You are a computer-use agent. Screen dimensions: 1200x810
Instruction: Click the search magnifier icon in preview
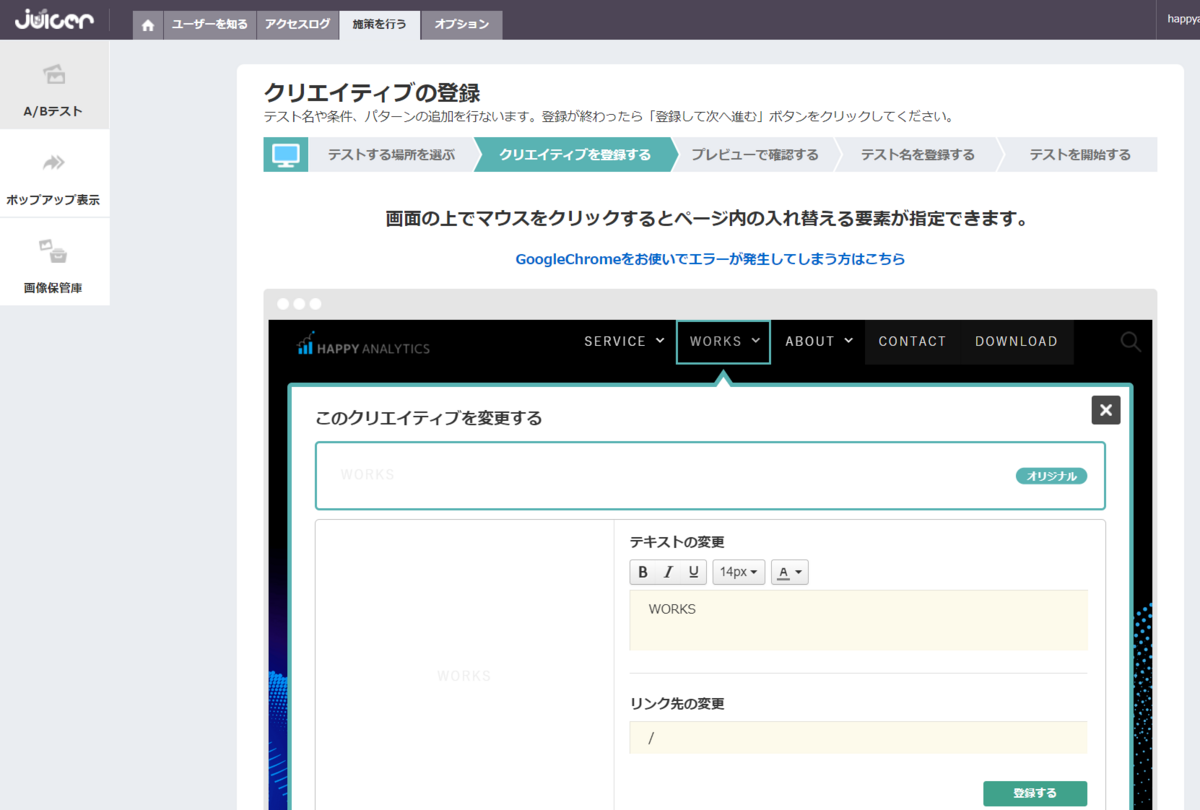[x=1130, y=342]
